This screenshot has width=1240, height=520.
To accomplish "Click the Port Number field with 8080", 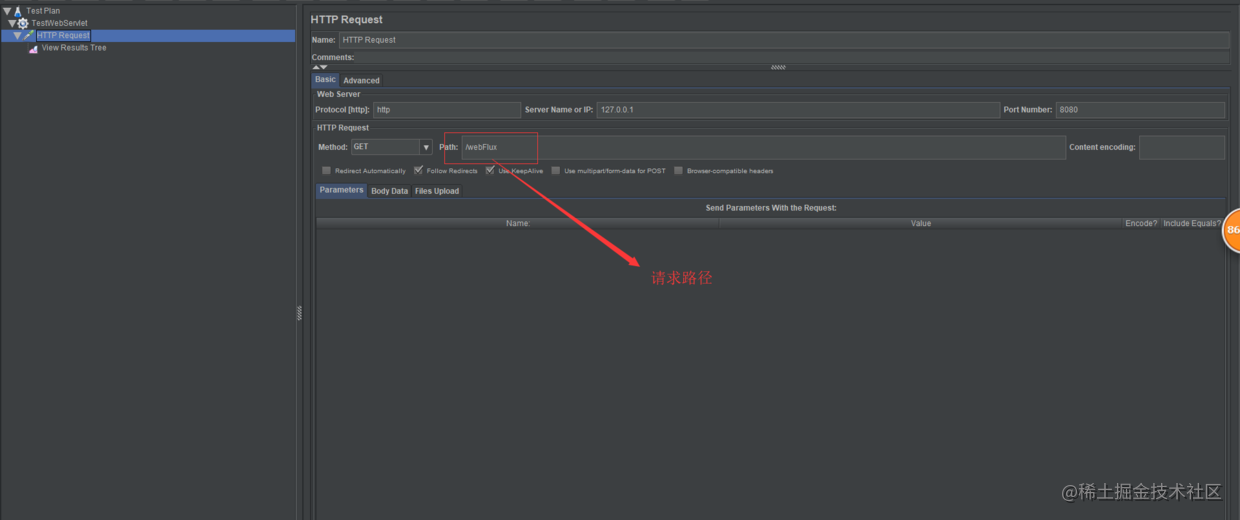I will pos(1140,110).
